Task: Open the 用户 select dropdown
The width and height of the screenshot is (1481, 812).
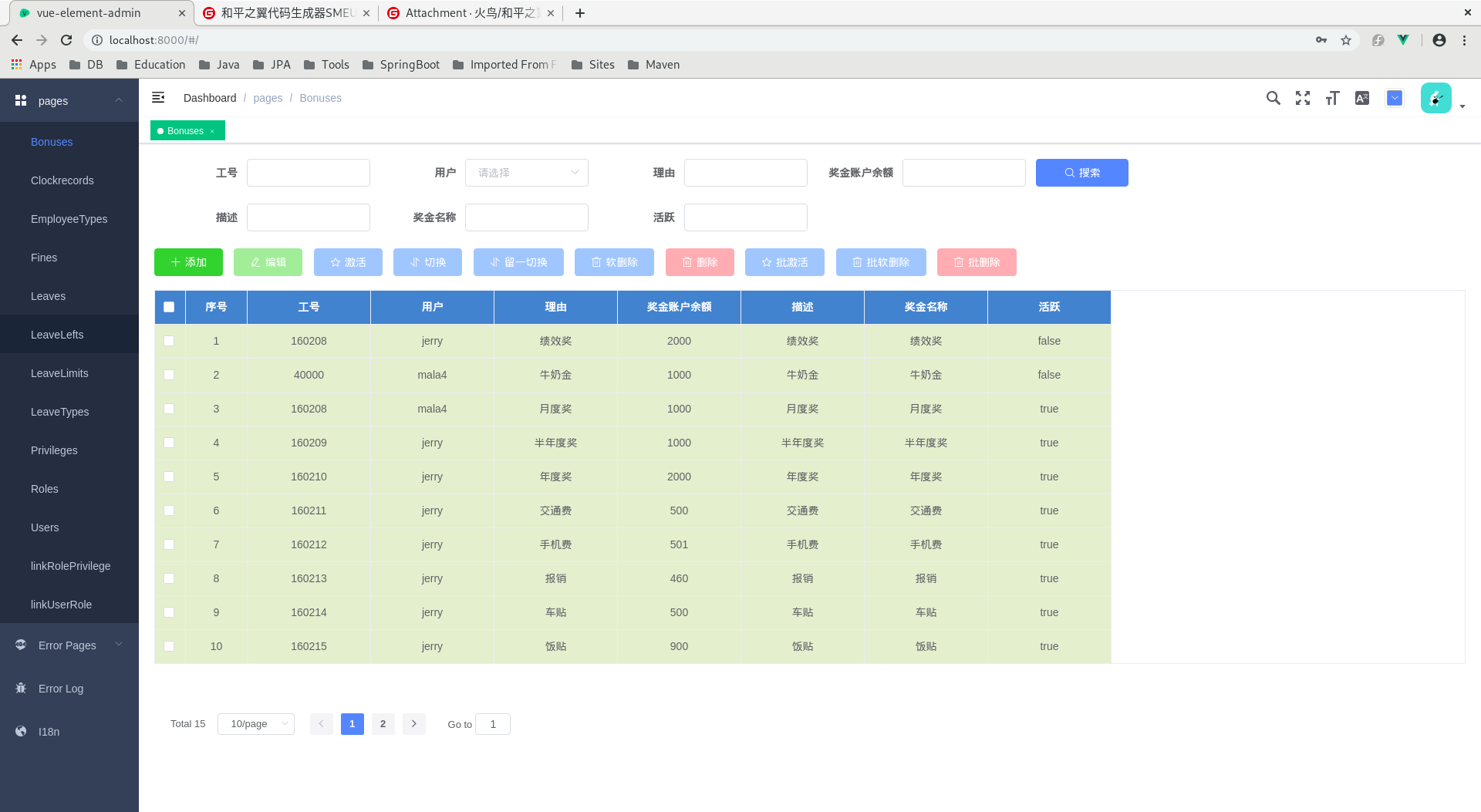Action: [527, 173]
